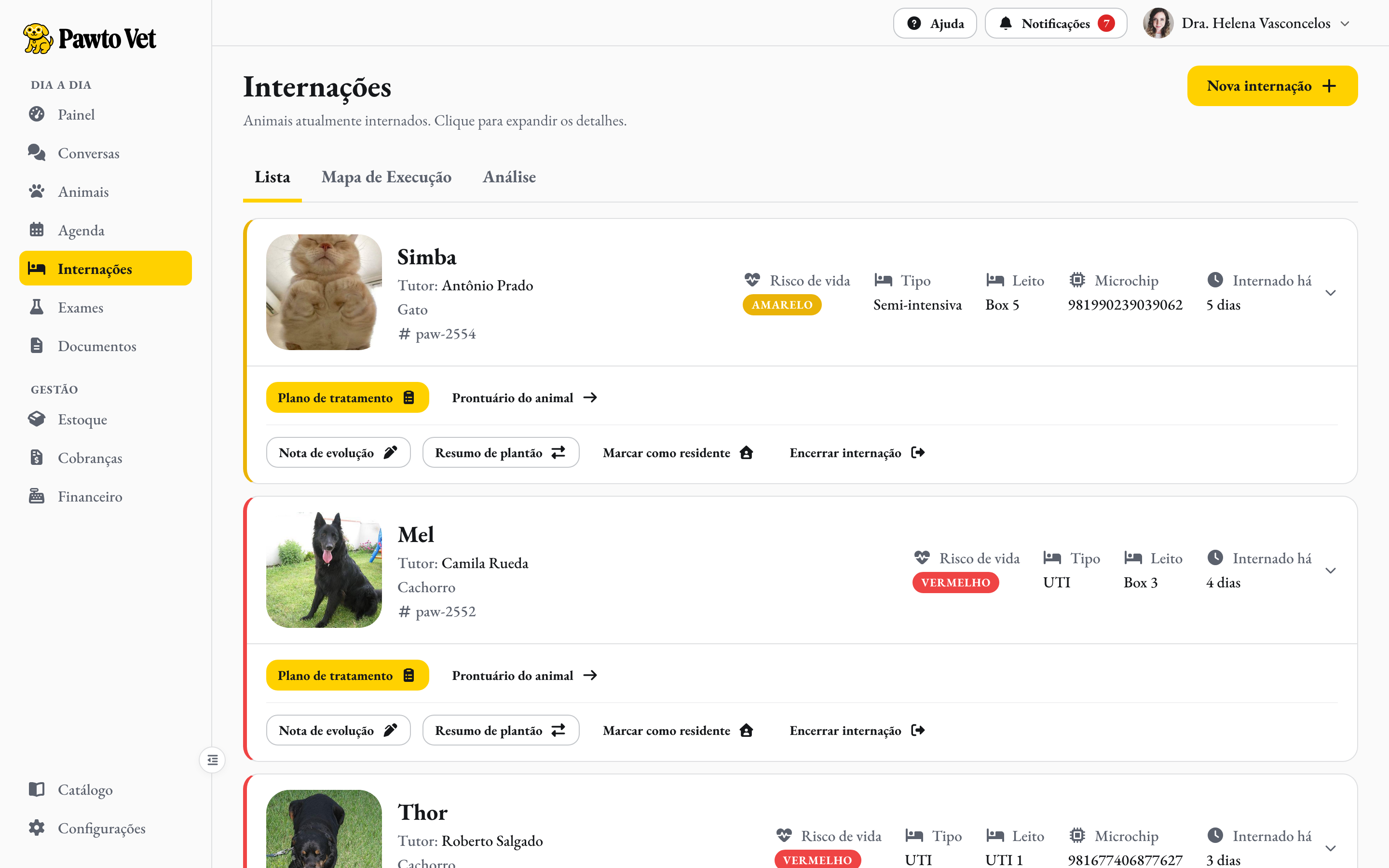Click the red notification count badge

[x=1106, y=23]
